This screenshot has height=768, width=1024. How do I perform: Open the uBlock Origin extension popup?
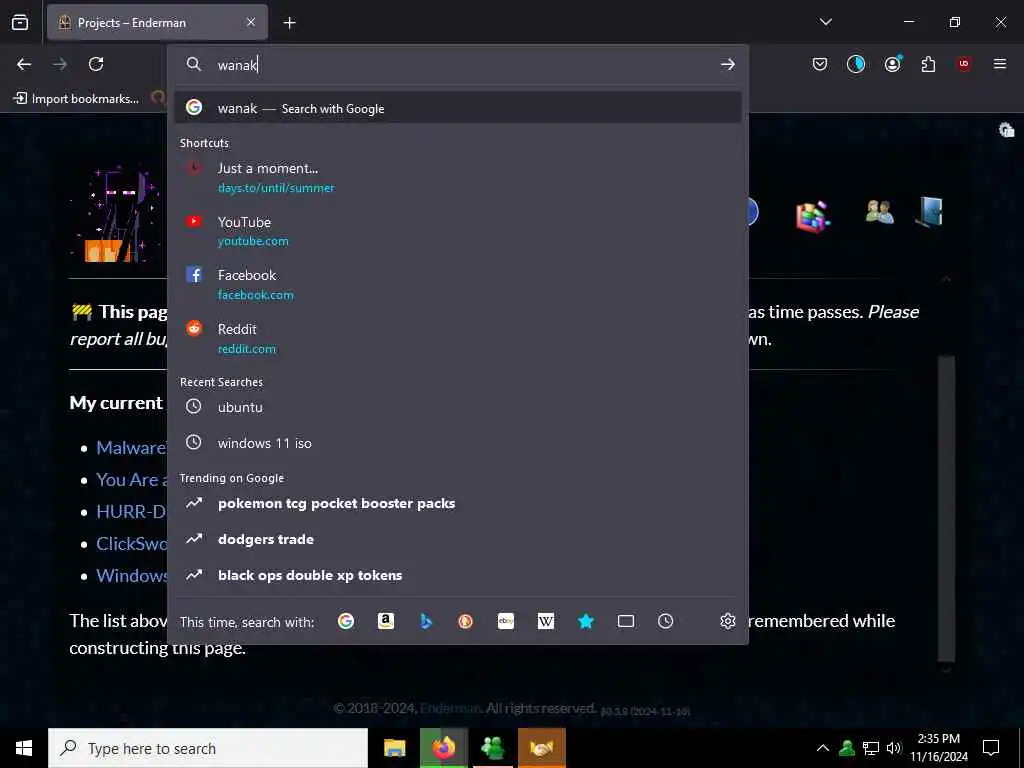click(964, 64)
